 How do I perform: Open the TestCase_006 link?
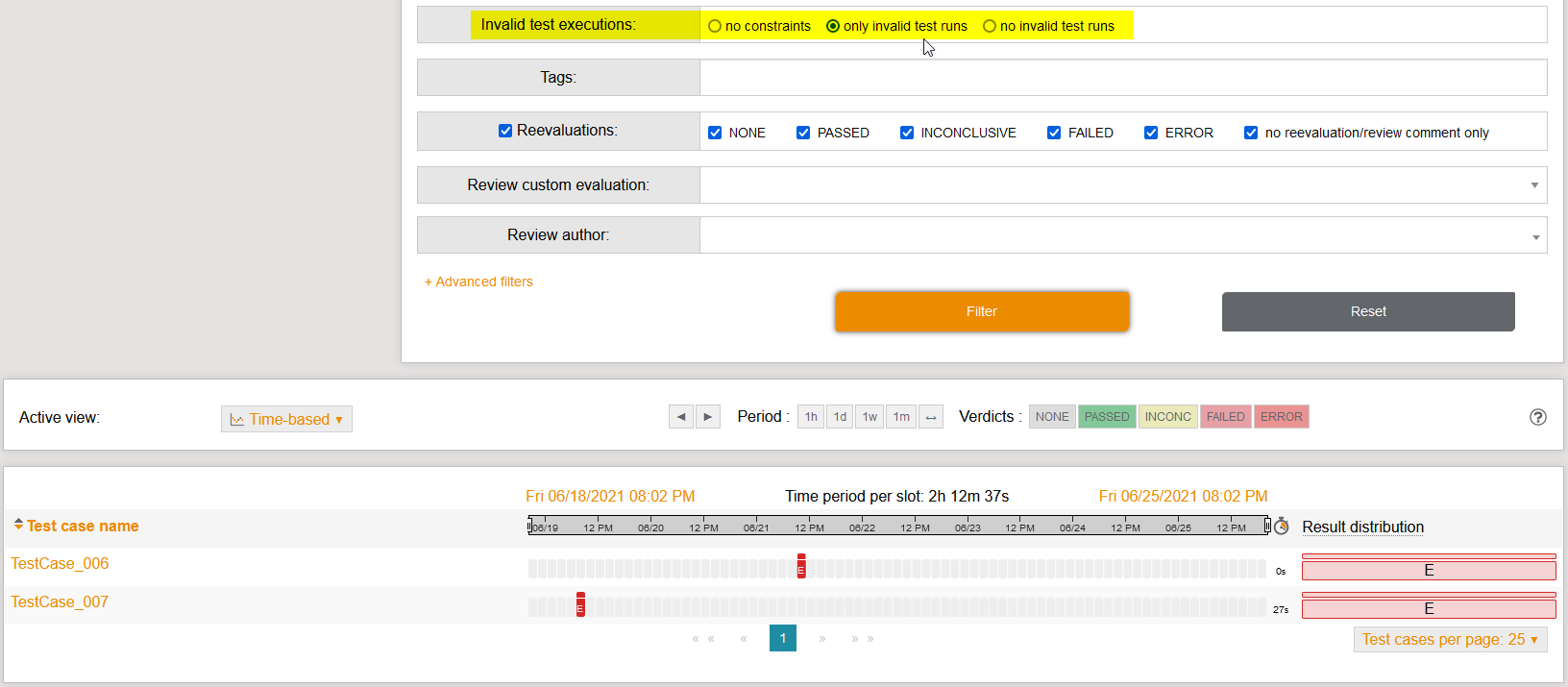pyautogui.click(x=60, y=564)
